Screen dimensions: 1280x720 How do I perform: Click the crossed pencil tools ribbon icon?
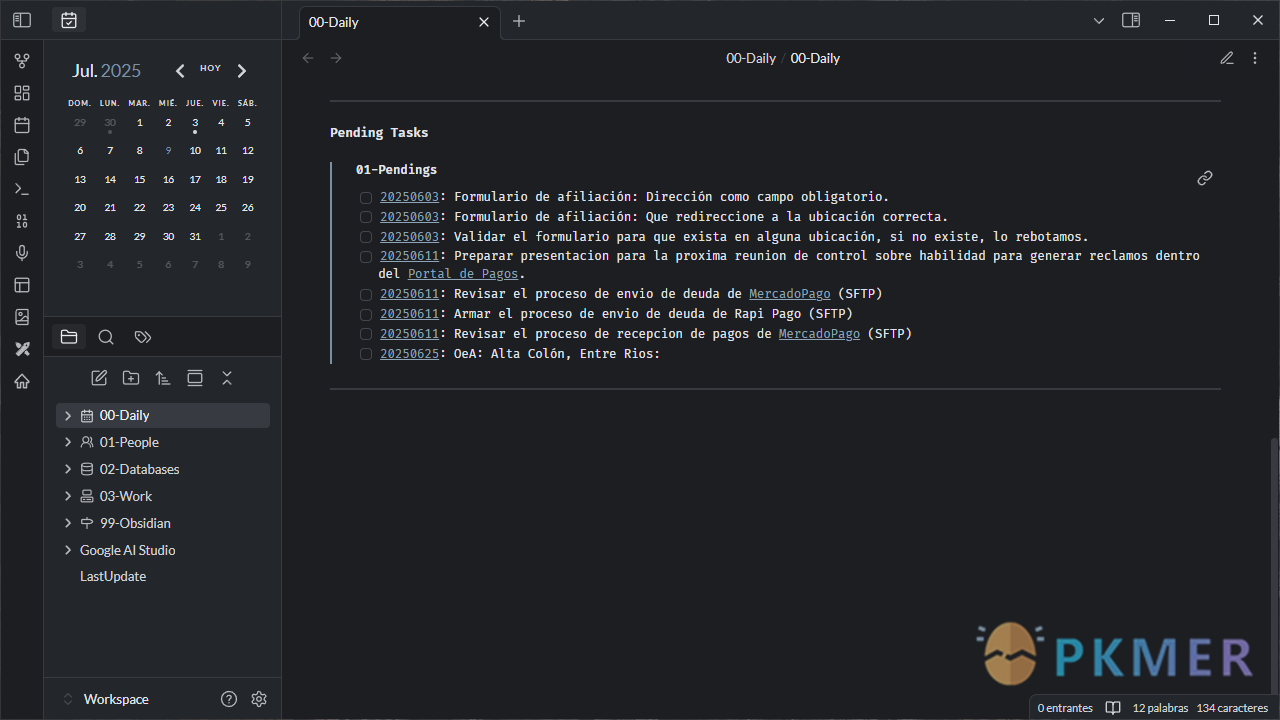[22, 349]
